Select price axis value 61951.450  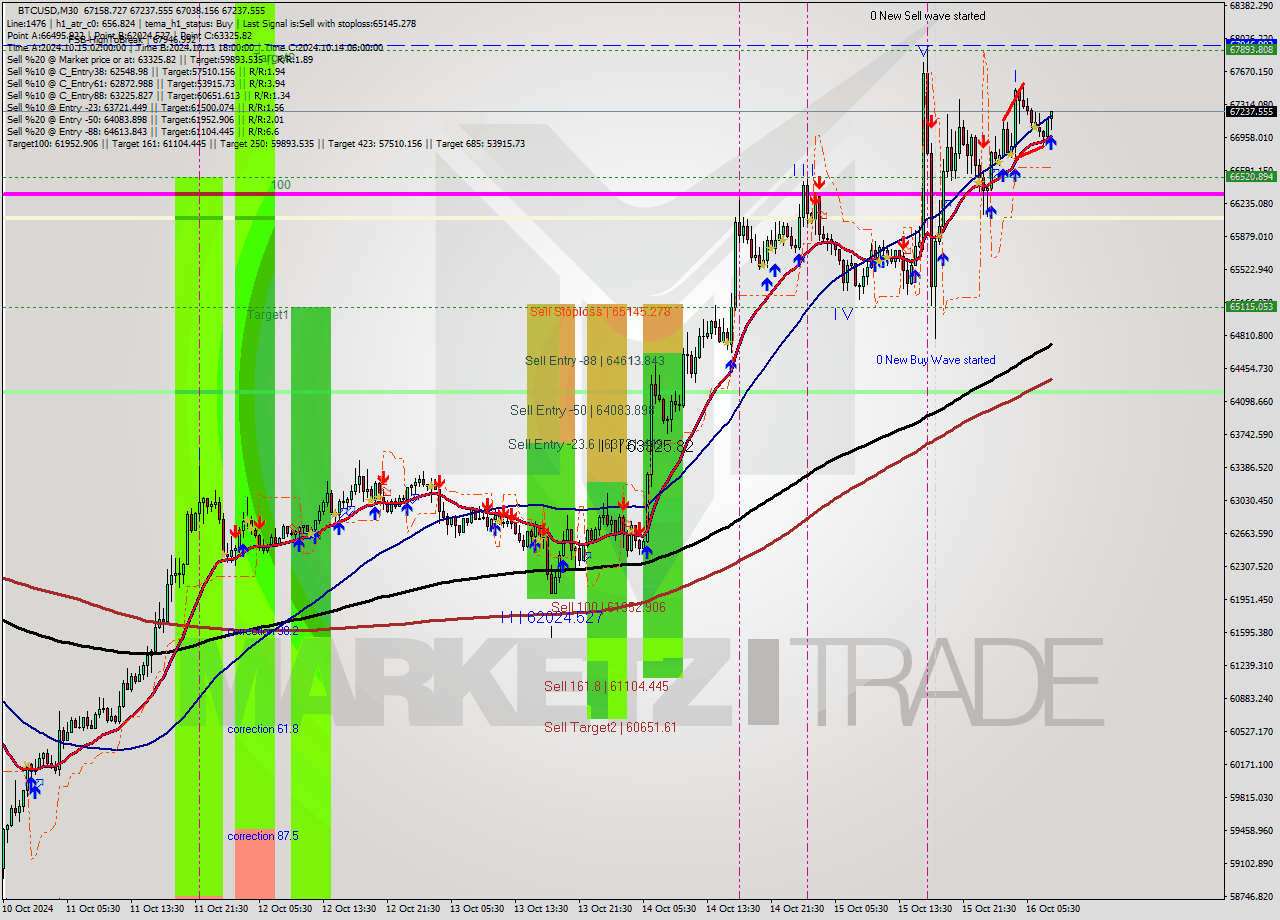point(1251,600)
